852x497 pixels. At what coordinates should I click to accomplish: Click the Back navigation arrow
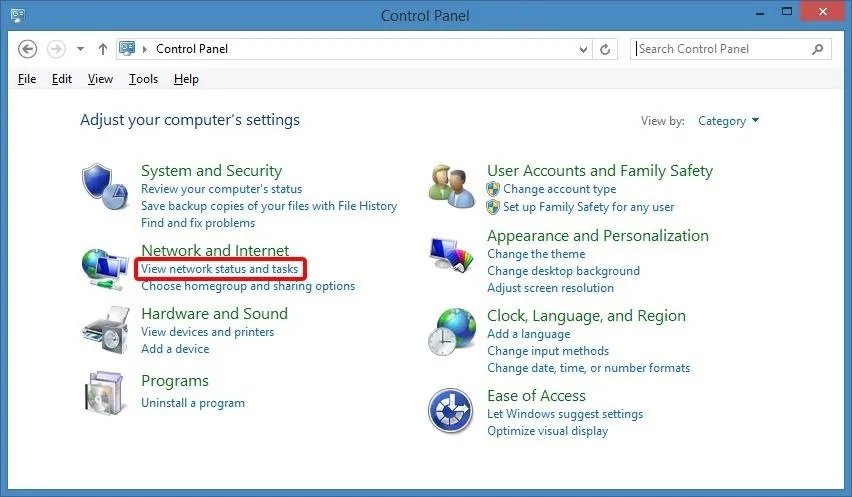pos(27,49)
